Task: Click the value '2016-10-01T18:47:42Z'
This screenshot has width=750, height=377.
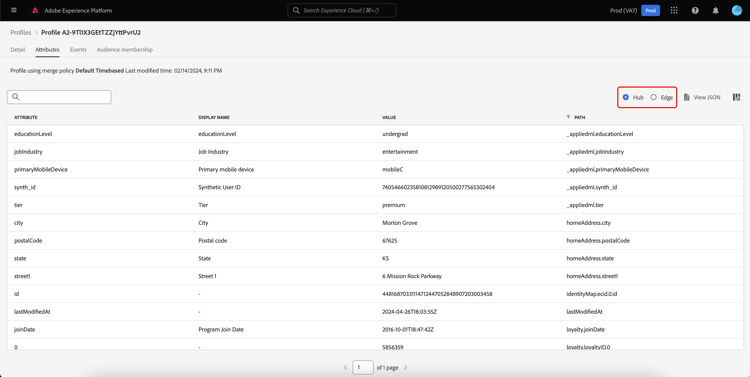Action: (x=409, y=330)
